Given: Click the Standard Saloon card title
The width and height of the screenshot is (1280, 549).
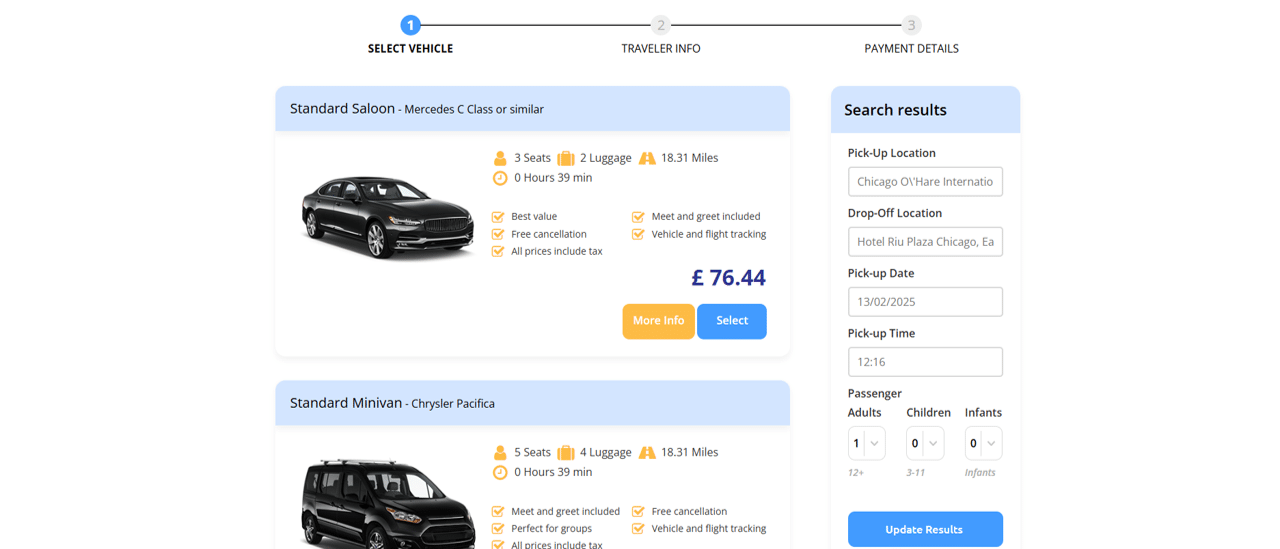Looking at the screenshot, I should (417, 109).
